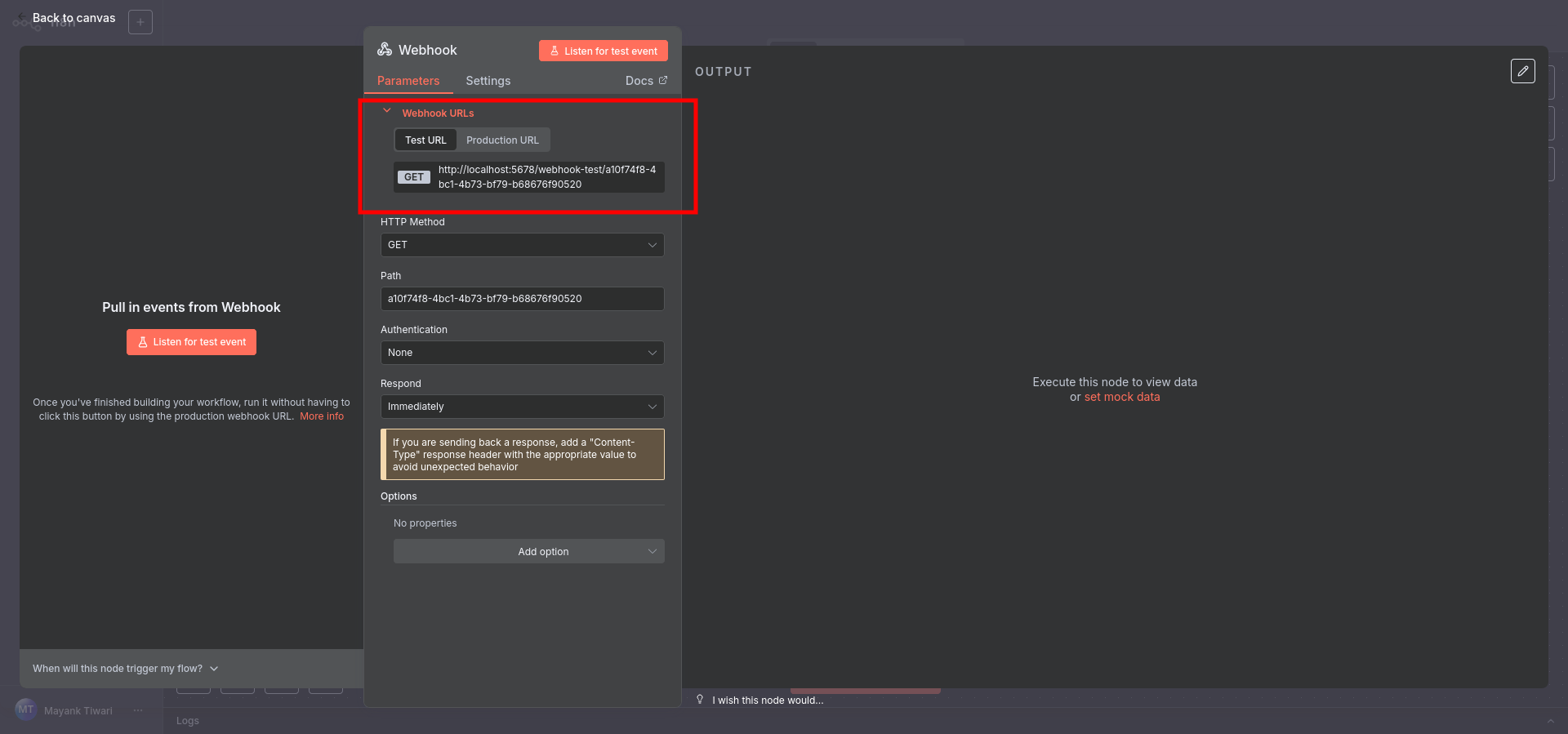The image size is (1568, 734).
Task: Open the HTTP Method dropdown
Action: (522, 245)
